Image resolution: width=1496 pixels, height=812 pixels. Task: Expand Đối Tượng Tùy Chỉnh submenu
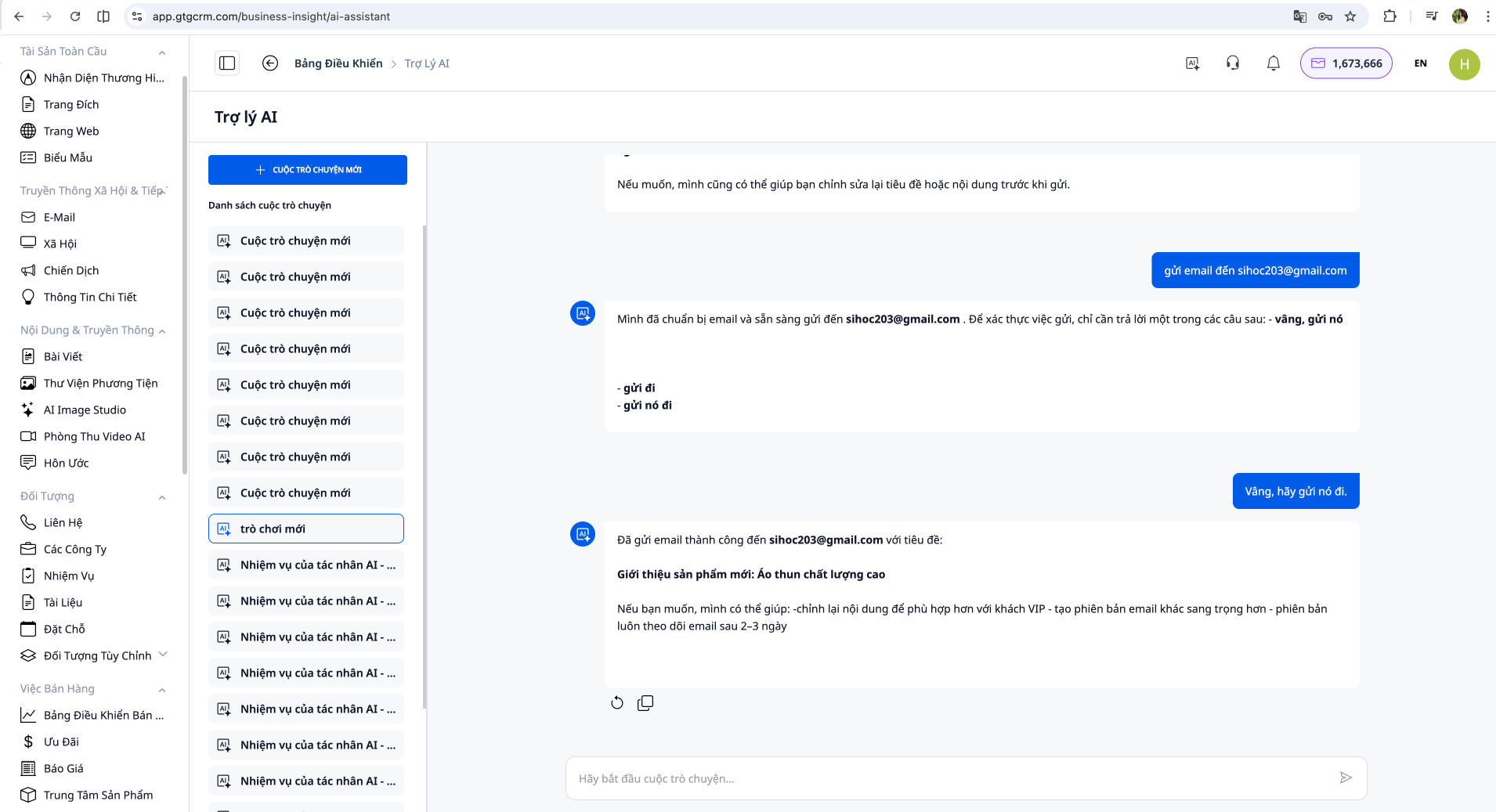[163, 655]
